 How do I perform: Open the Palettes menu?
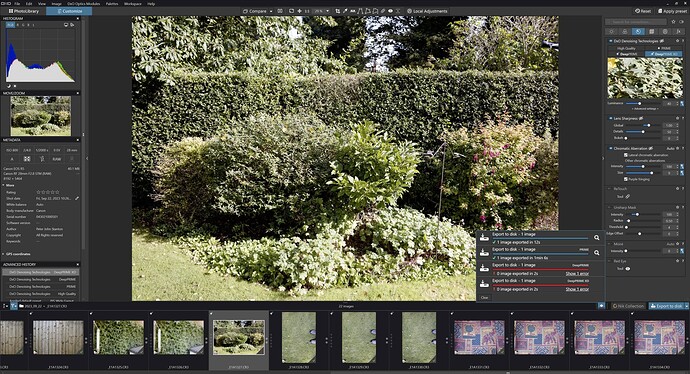[x=112, y=4]
